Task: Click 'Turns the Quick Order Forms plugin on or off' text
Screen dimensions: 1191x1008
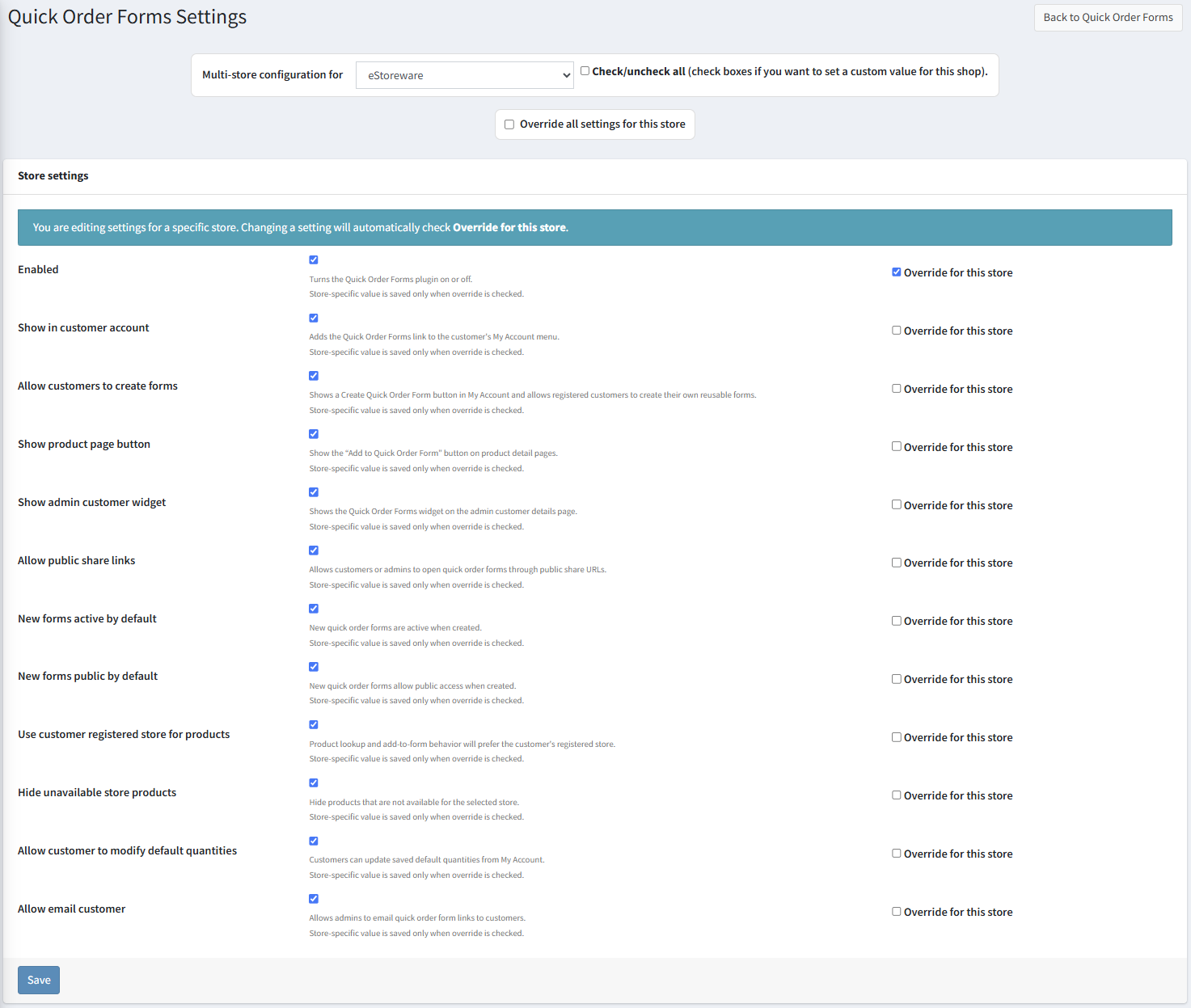Action: [391, 280]
